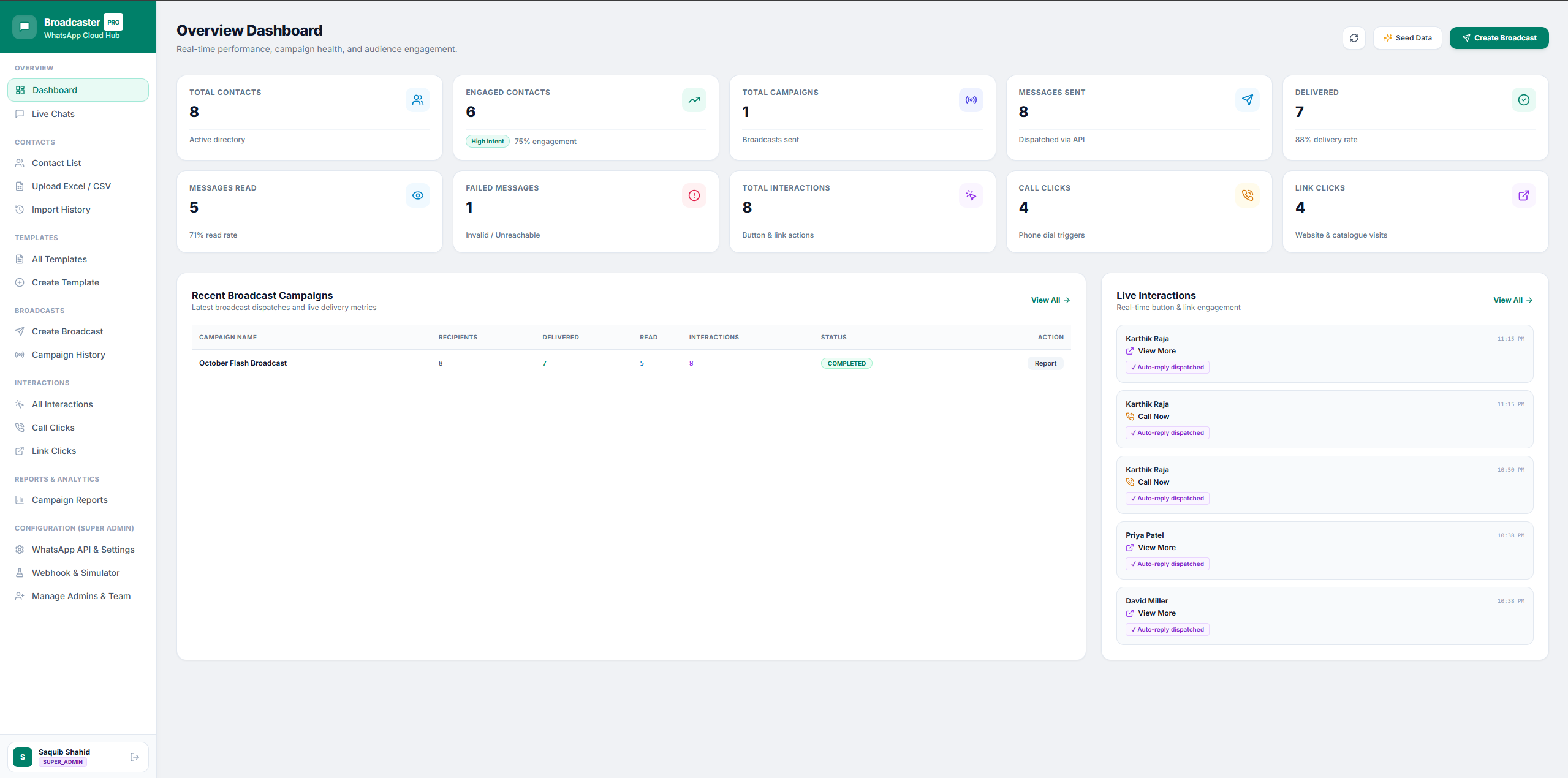Click the "71% read rate" text
The height and width of the screenshot is (778, 1568).
pos(213,235)
